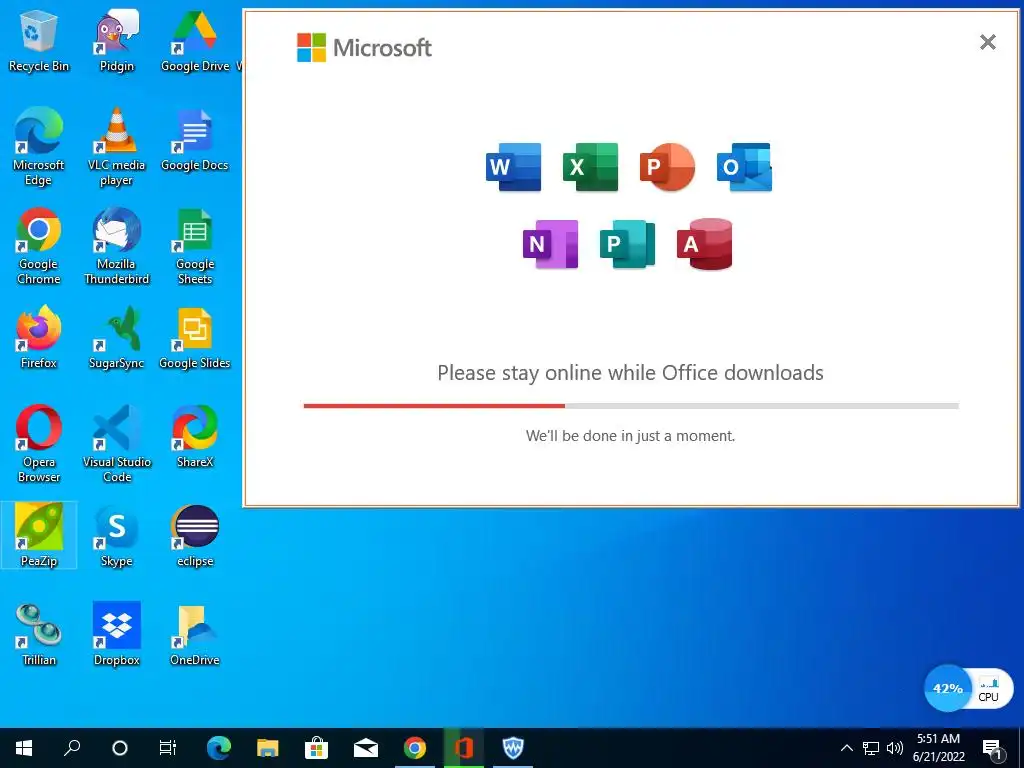Click the Trillian desktop icon

click(x=39, y=634)
